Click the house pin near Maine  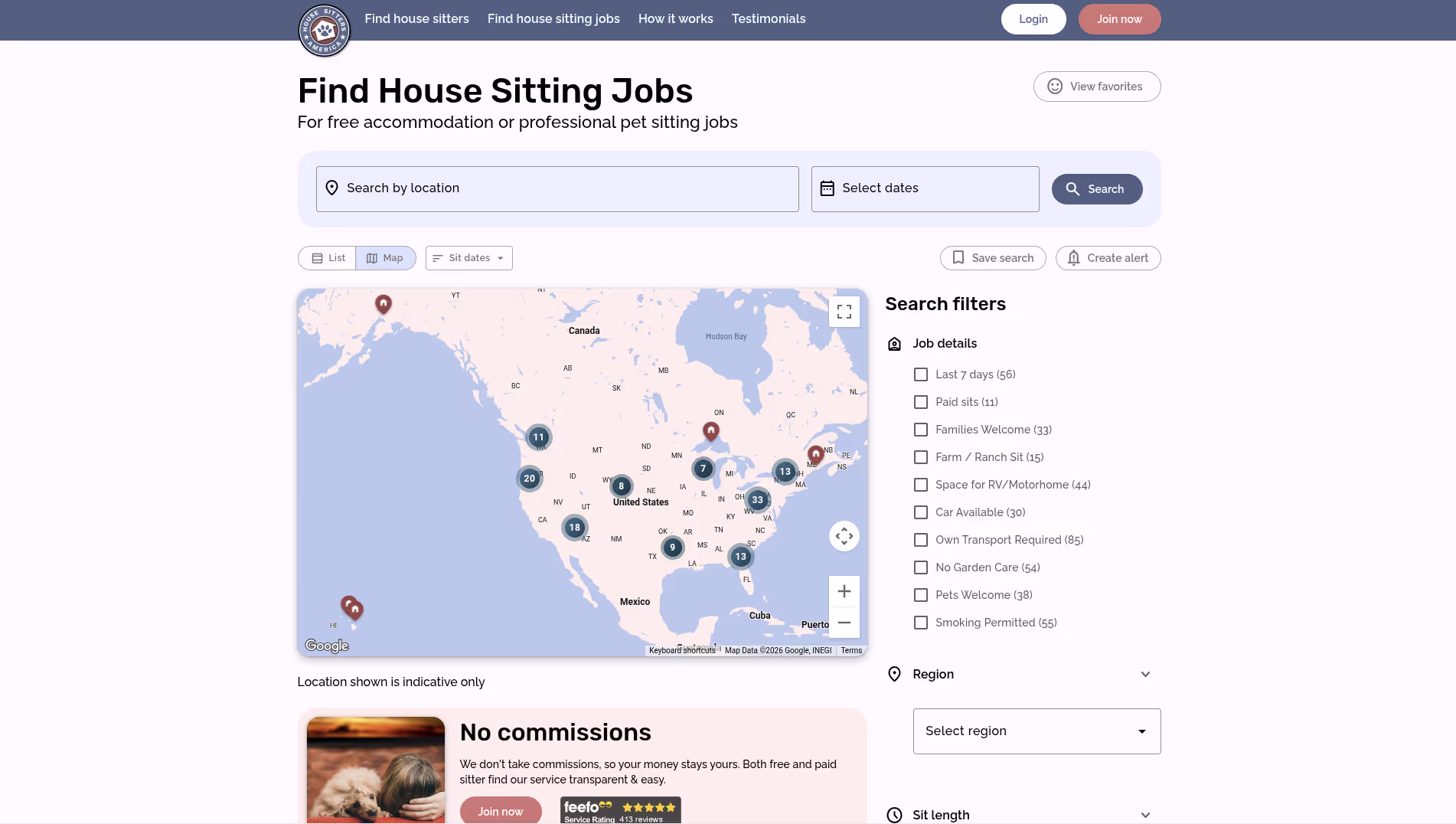[815, 455]
